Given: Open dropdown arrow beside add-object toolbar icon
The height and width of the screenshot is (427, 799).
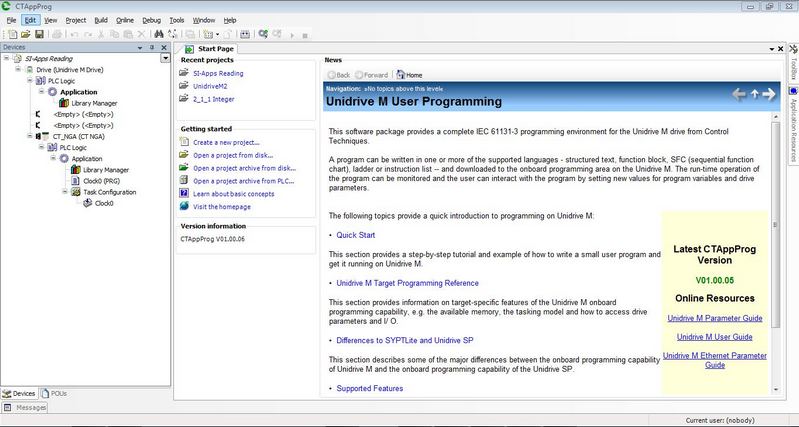Looking at the screenshot, I should tap(217, 35).
